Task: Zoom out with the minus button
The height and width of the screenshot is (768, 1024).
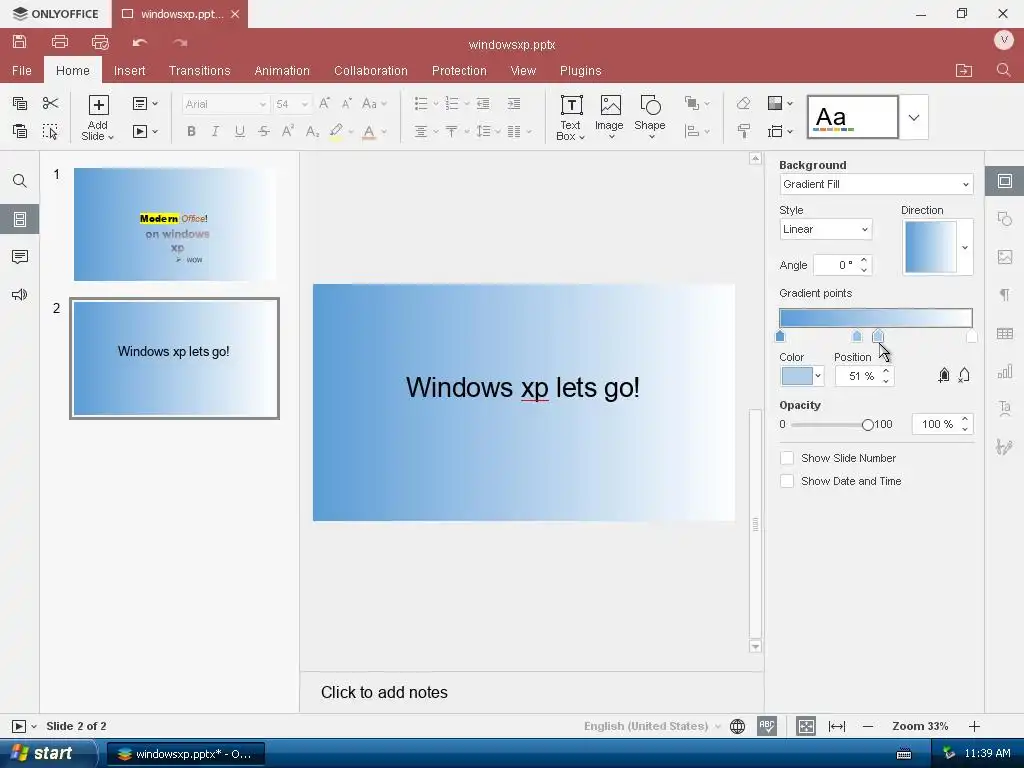Action: pos(867,726)
